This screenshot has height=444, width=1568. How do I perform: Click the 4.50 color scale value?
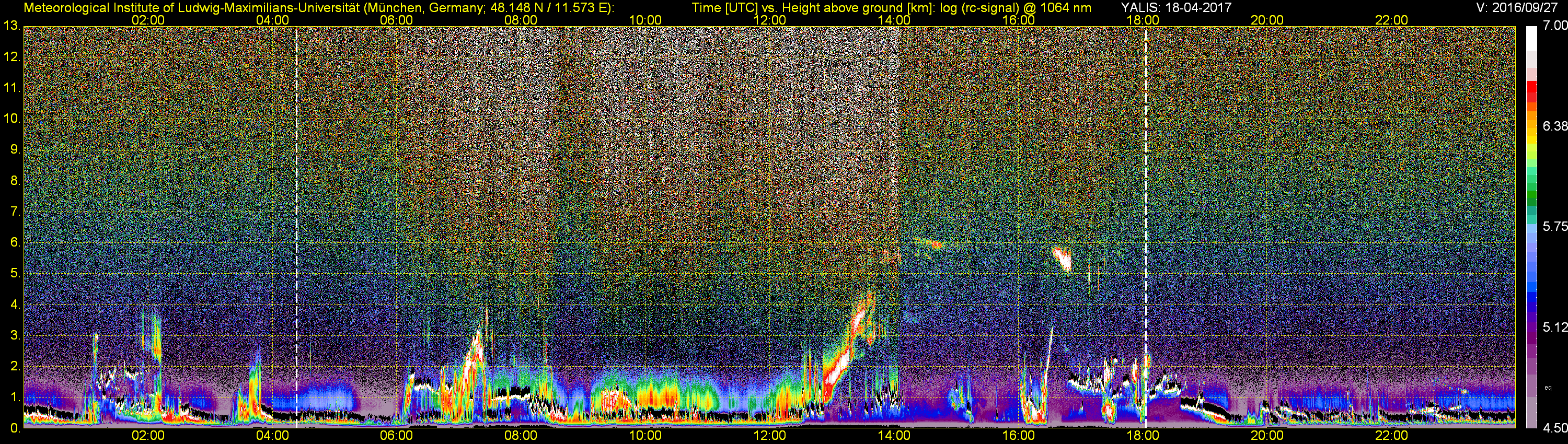tap(1554, 428)
